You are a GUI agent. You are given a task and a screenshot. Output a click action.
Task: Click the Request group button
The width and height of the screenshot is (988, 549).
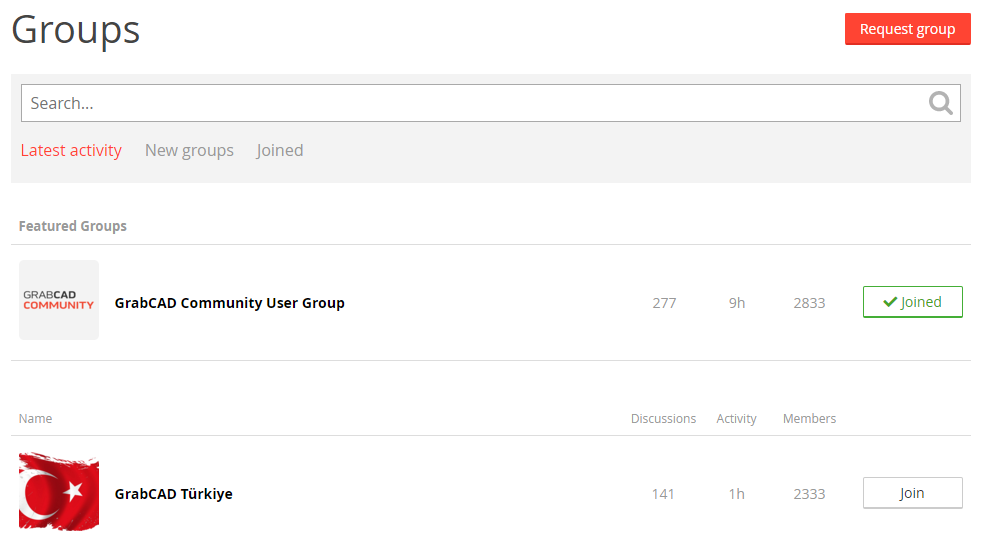(907, 29)
